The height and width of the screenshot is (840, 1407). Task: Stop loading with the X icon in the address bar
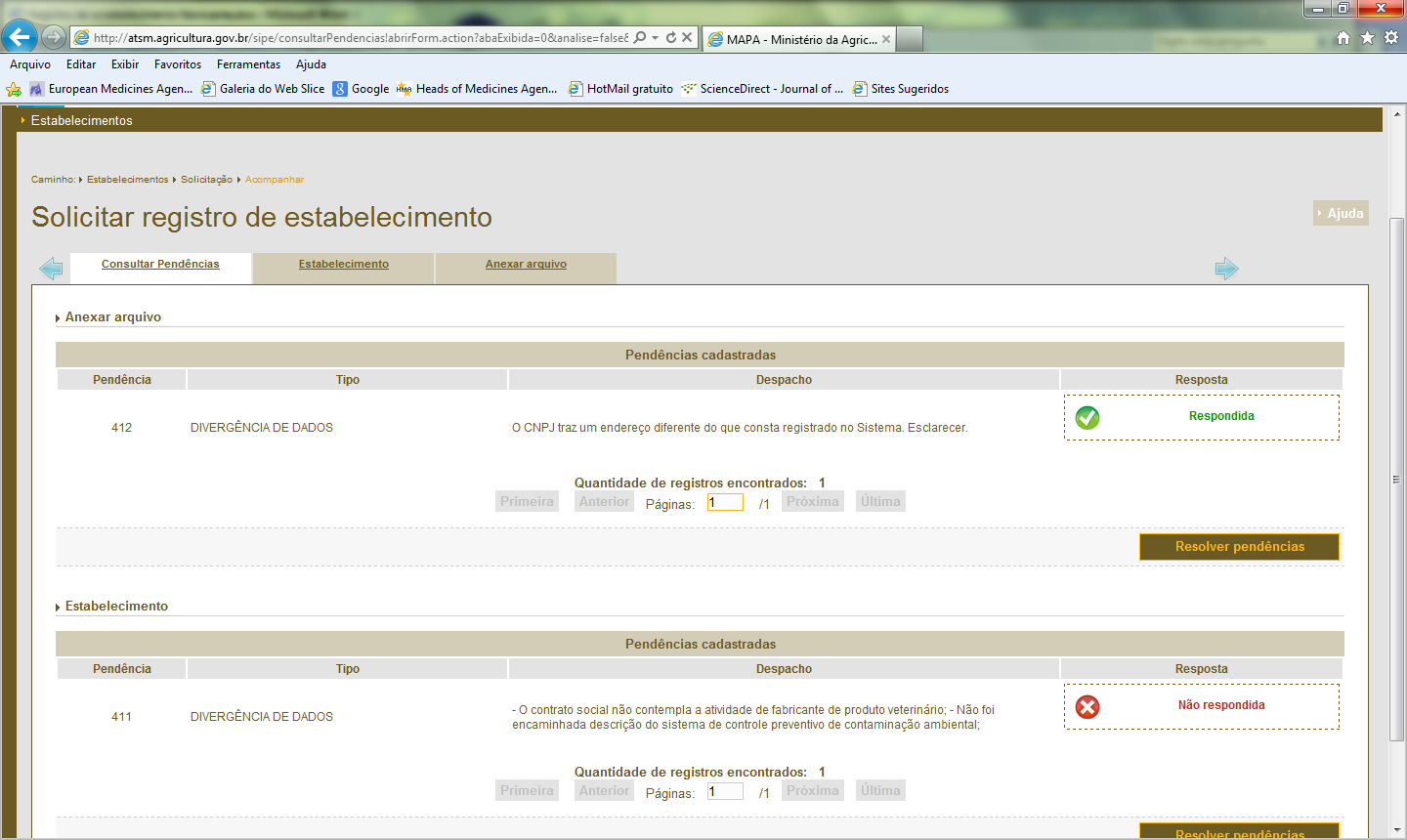coord(687,38)
